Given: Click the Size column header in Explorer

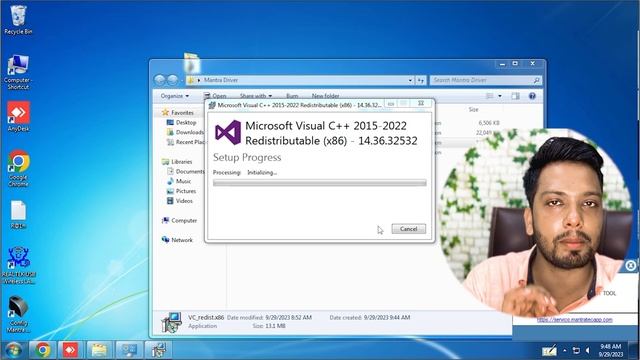Looking at the screenshot, I should [473, 109].
